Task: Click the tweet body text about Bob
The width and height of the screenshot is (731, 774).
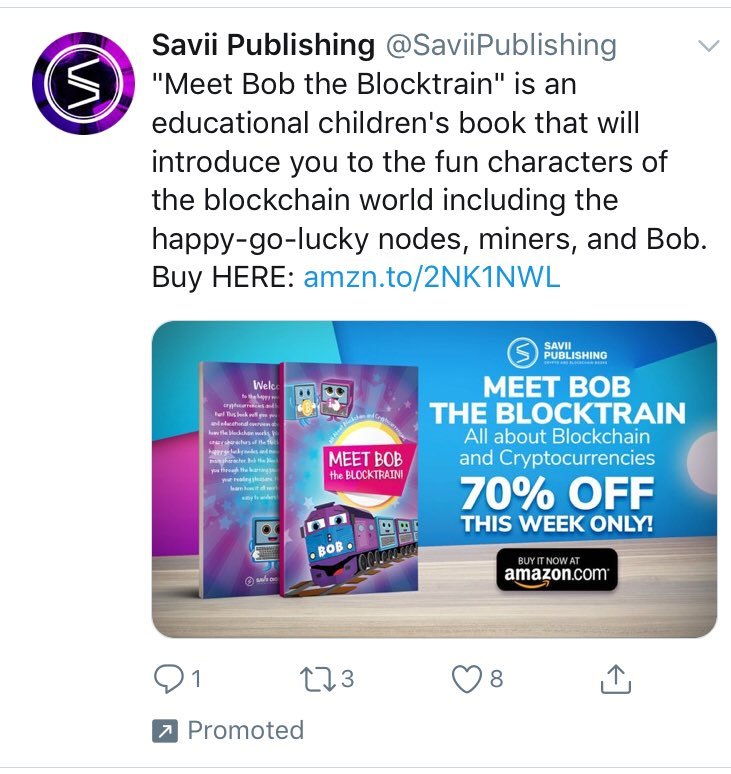Action: [x=429, y=180]
